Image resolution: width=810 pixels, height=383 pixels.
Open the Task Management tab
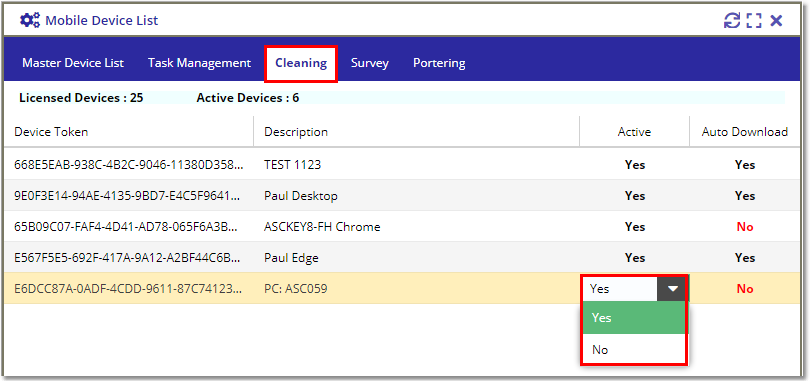click(x=199, y=63)
